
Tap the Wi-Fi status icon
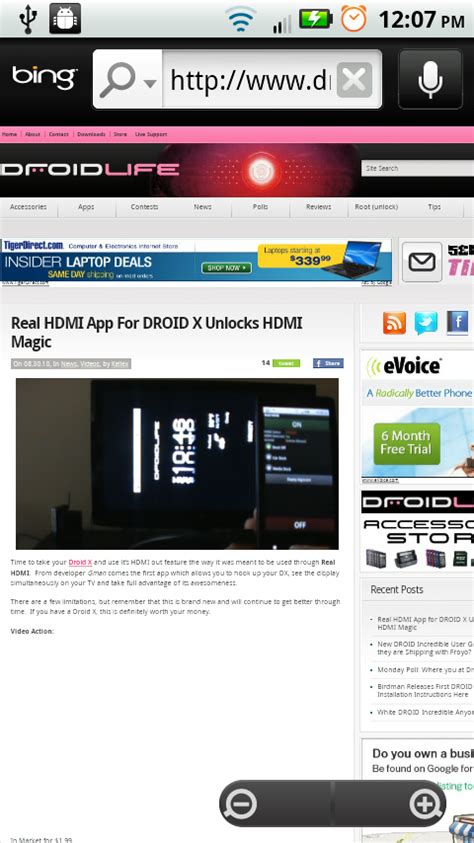(240, 19)
